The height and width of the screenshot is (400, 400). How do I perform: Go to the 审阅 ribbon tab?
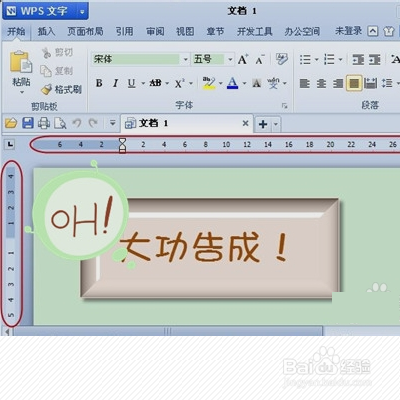pyautogui.click(x=155, y=32)
